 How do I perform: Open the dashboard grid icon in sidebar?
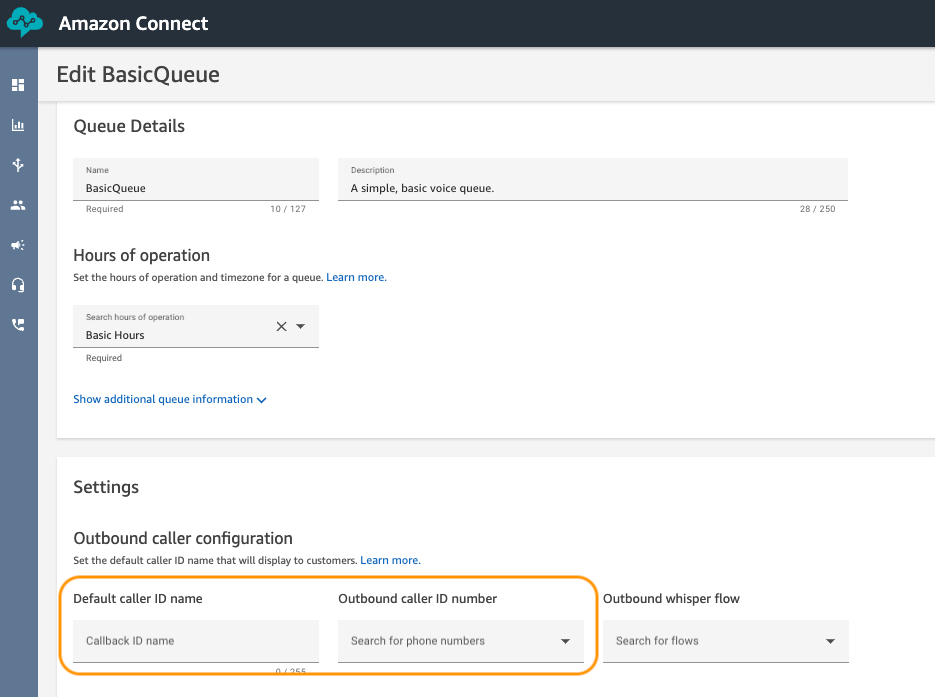pos(18,85)
